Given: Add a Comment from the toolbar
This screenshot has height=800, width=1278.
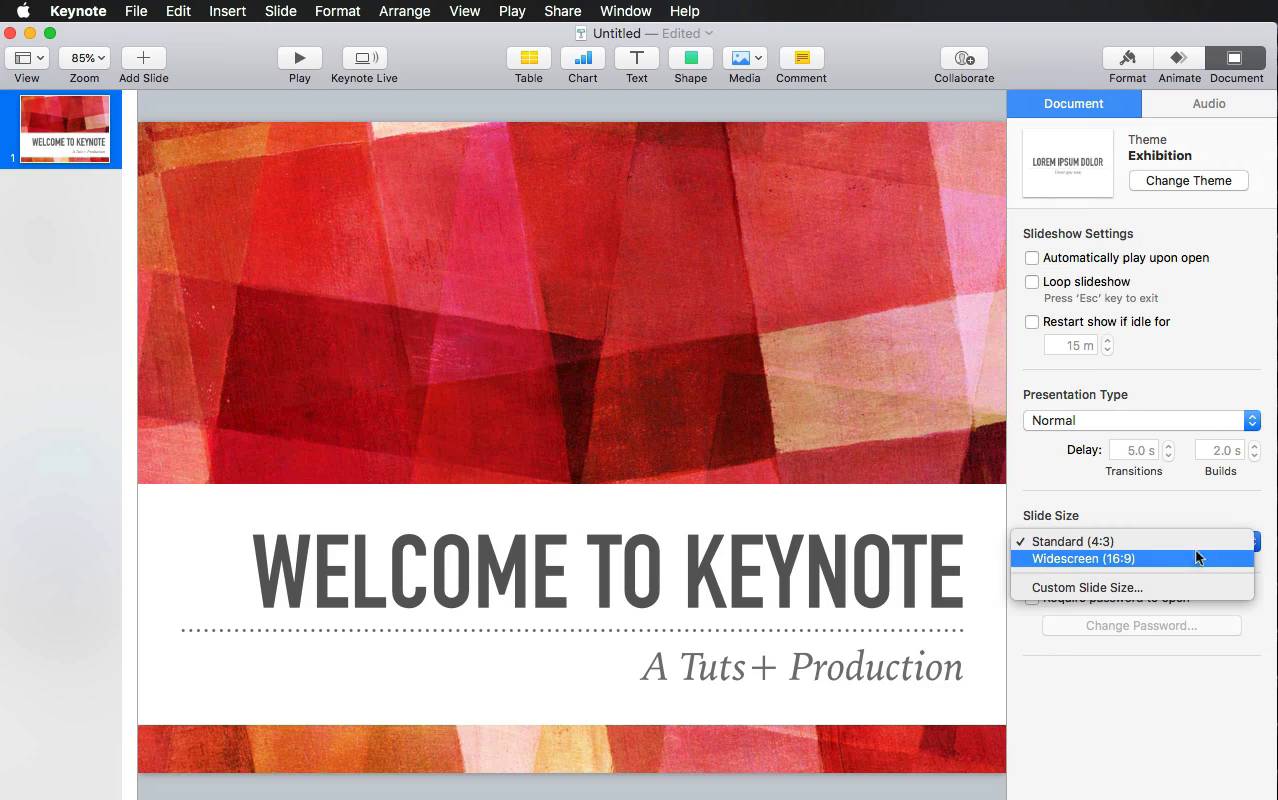Looking at the screenshot, I should (801, 58).
